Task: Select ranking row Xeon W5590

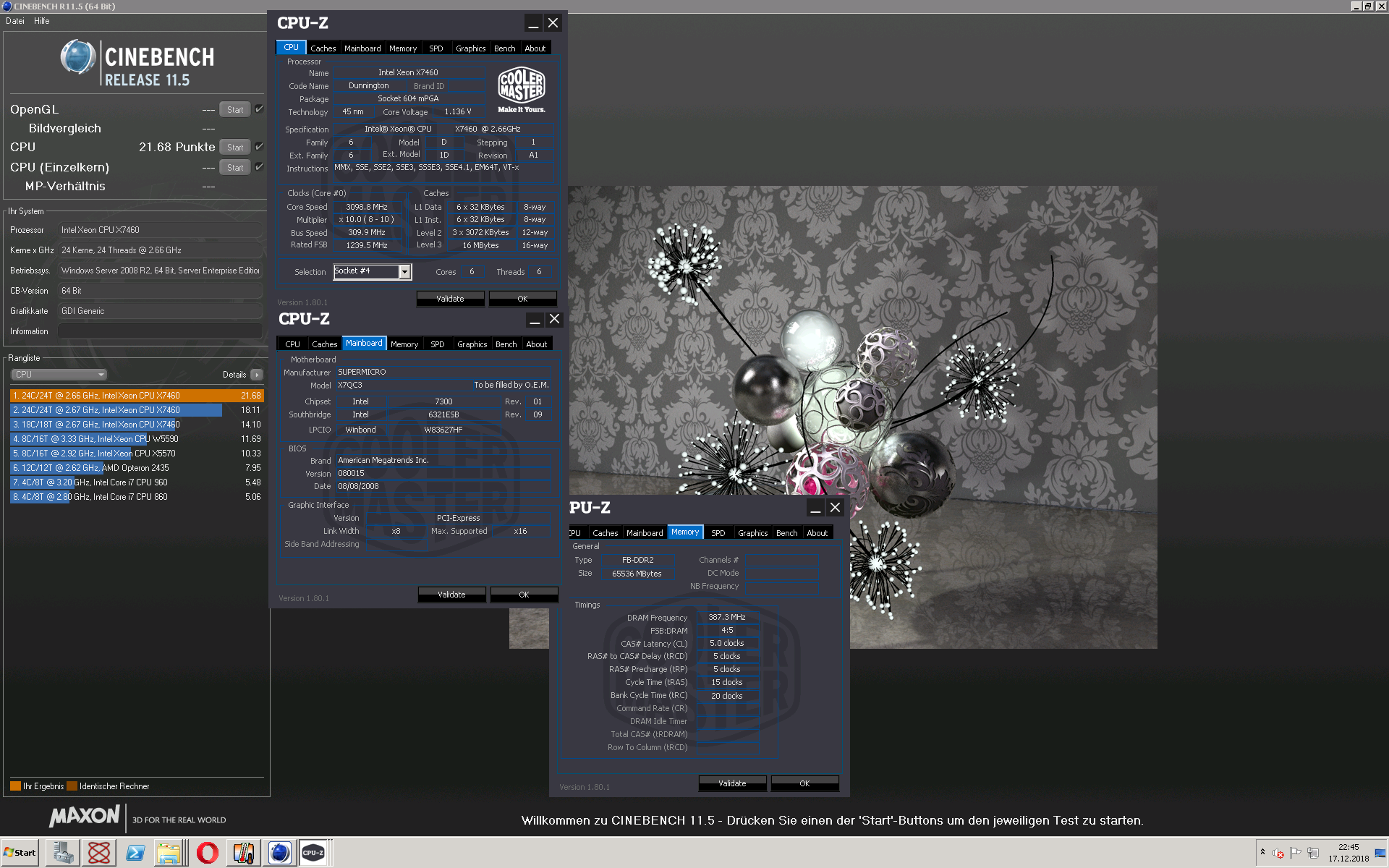Action: 137,439
